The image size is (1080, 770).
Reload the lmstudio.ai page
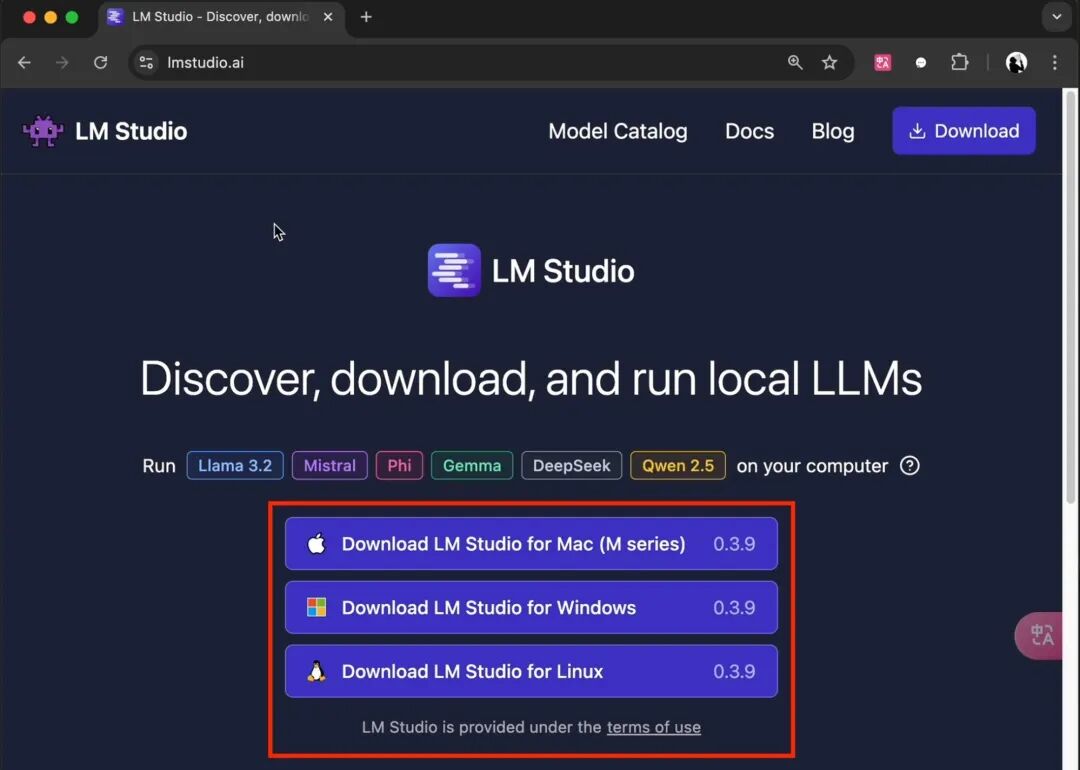click(101, 63)
